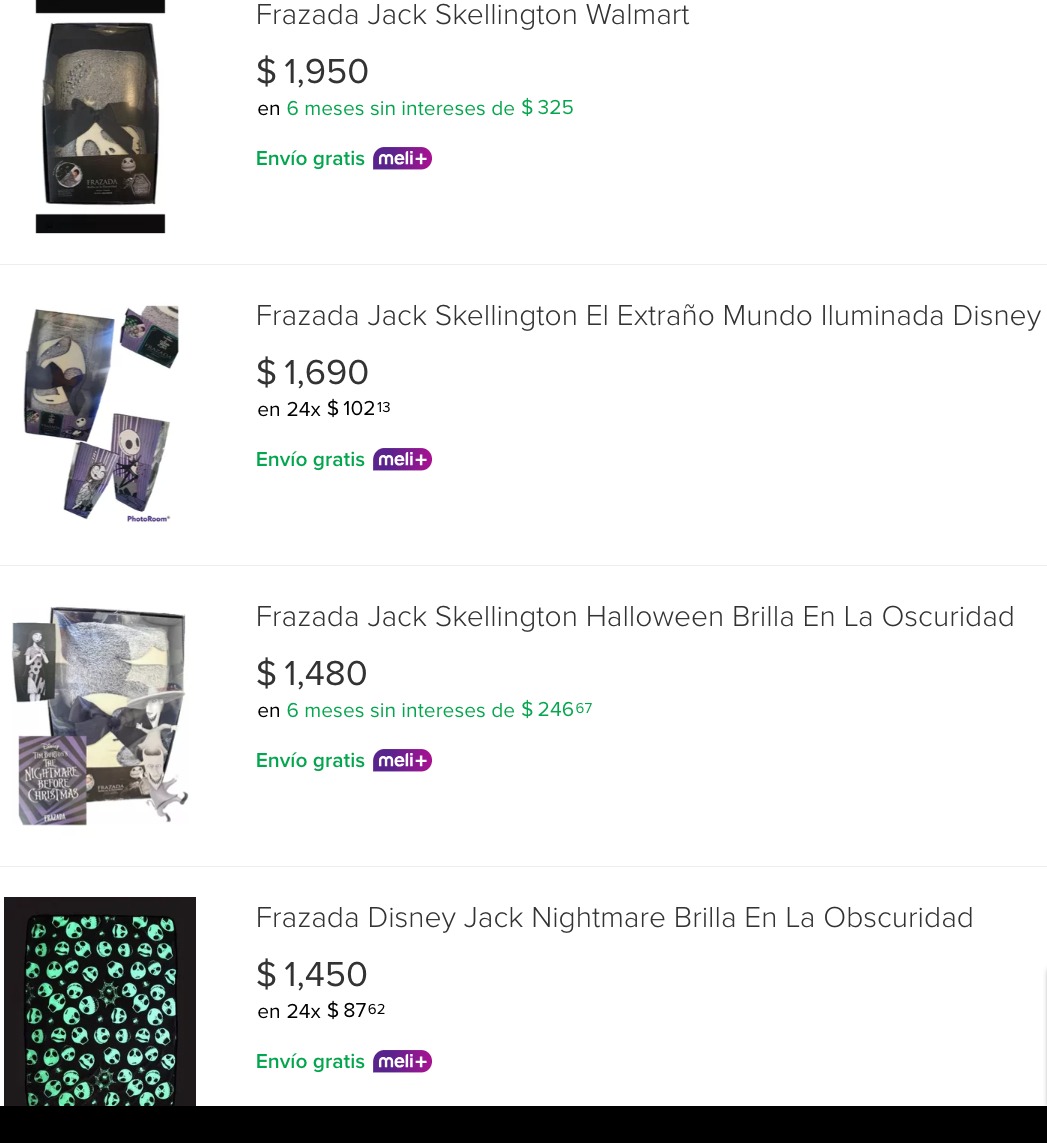Click the $1,690 price
1047x1143 pixels.
coord(312,373)
